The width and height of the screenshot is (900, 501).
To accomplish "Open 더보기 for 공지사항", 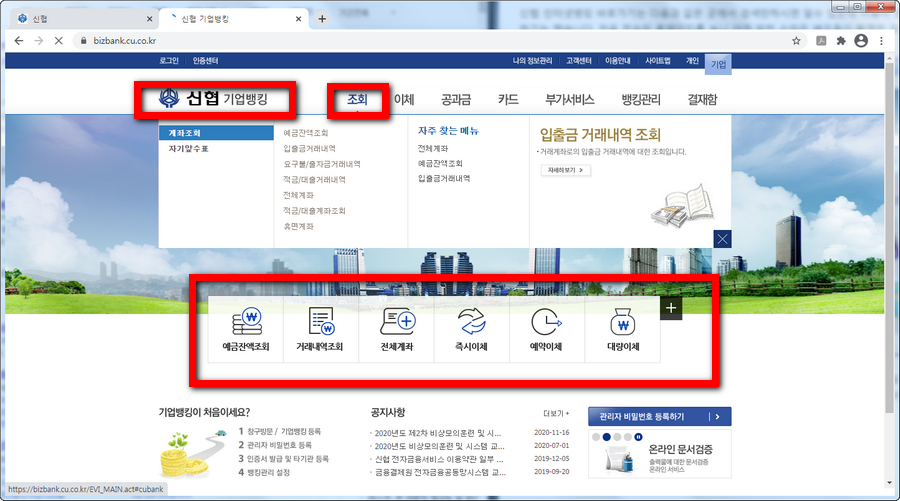I will [x=556, y=413].
